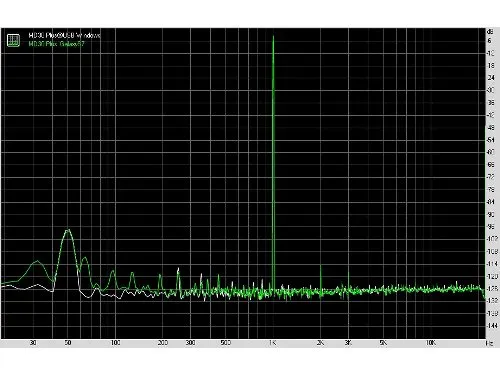Click the -30 dB axis label

[x=491, y=90]
